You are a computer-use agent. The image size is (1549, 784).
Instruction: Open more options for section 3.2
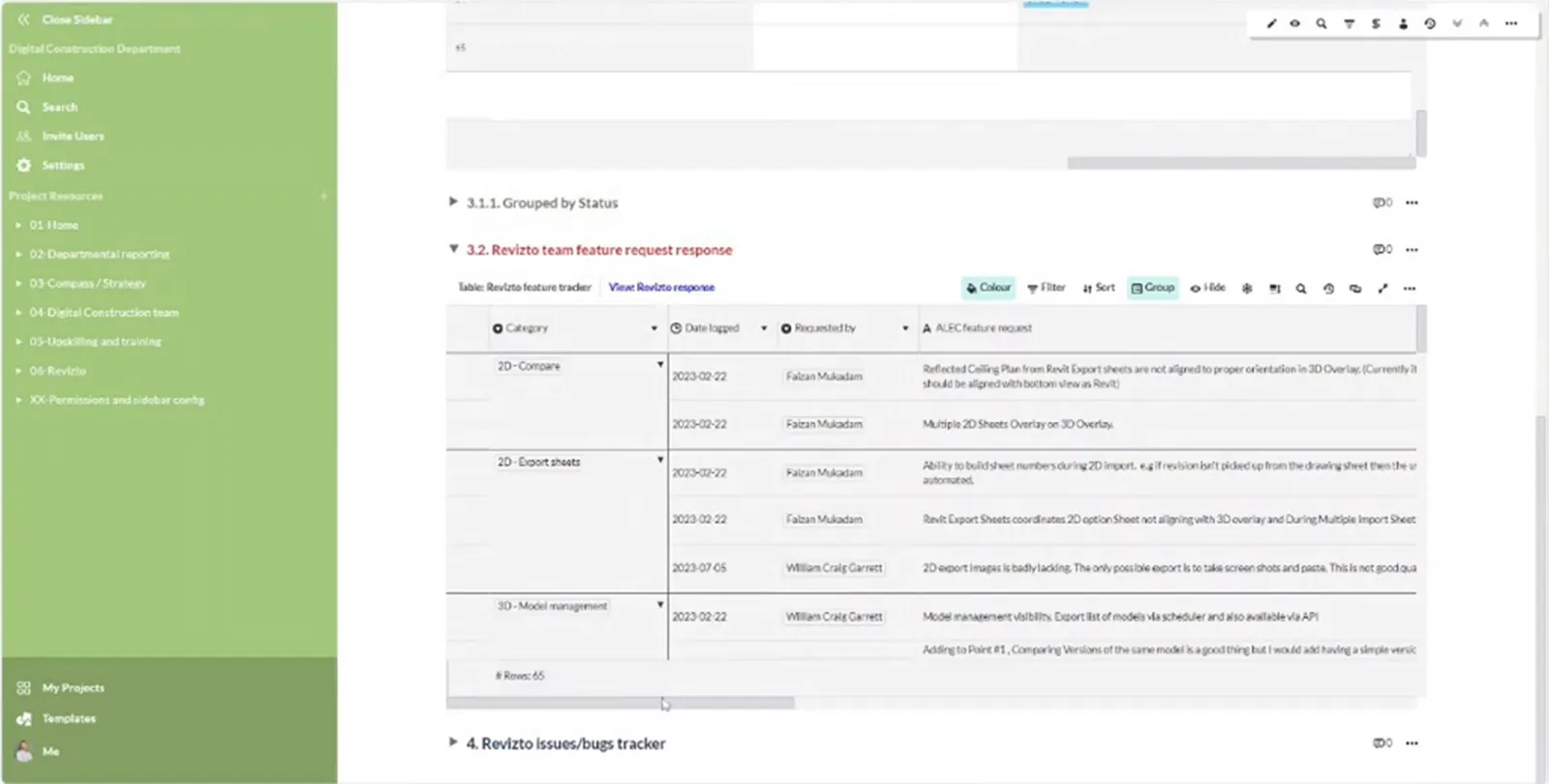point(1412,250)
